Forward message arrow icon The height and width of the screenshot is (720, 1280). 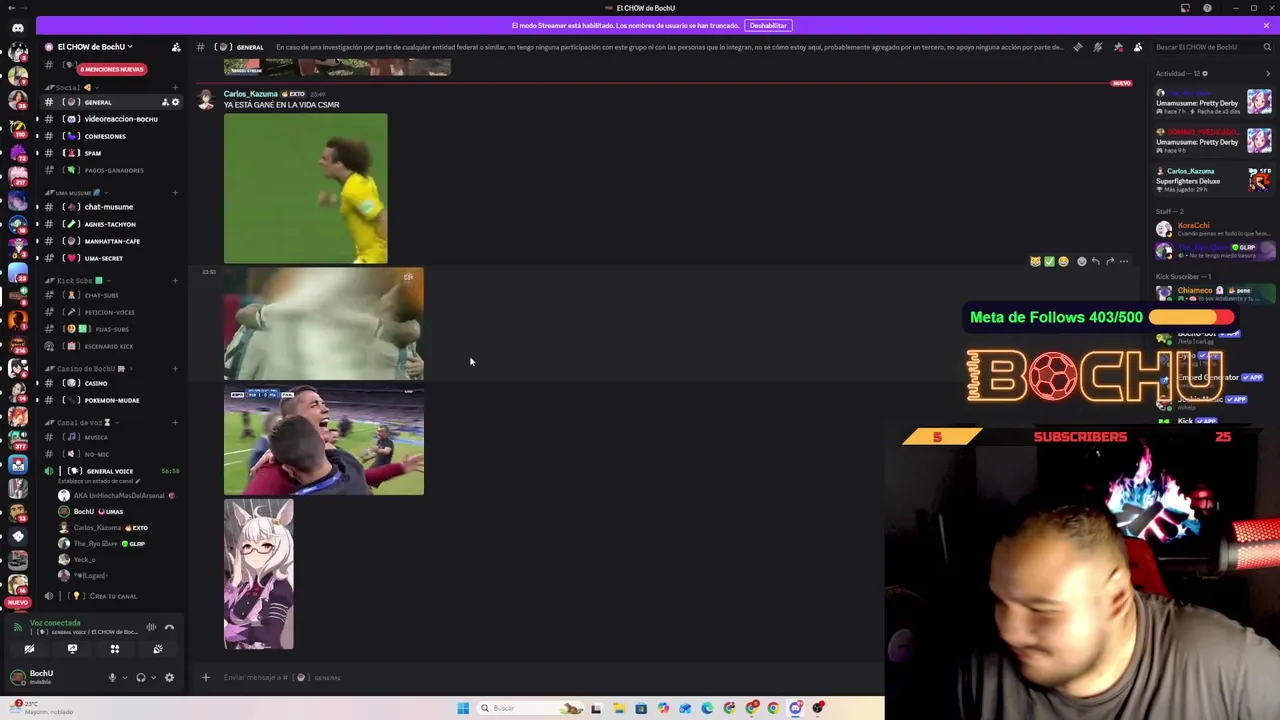1109,262
